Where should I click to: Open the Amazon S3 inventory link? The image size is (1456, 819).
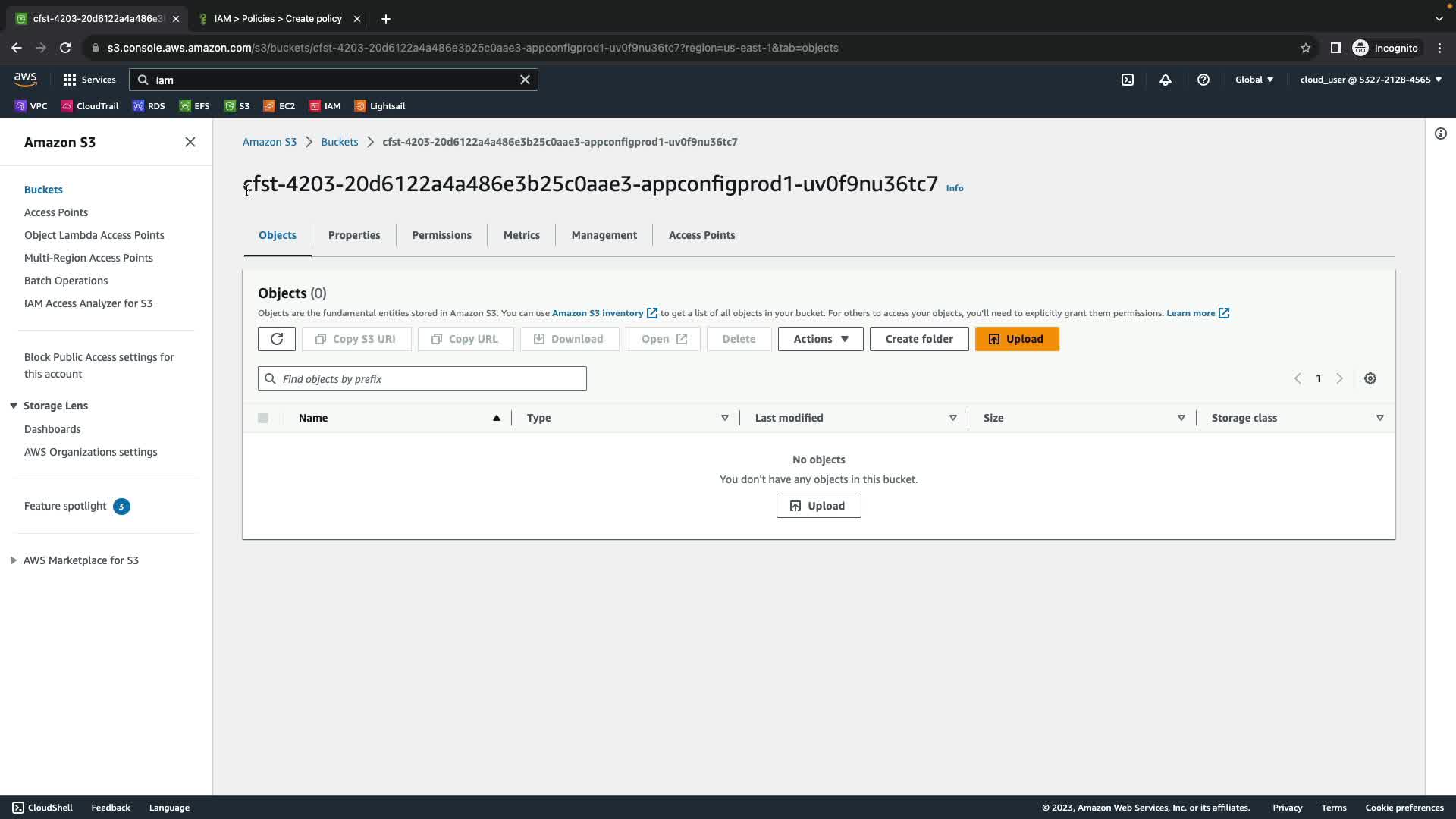click(x=598, y=313)
